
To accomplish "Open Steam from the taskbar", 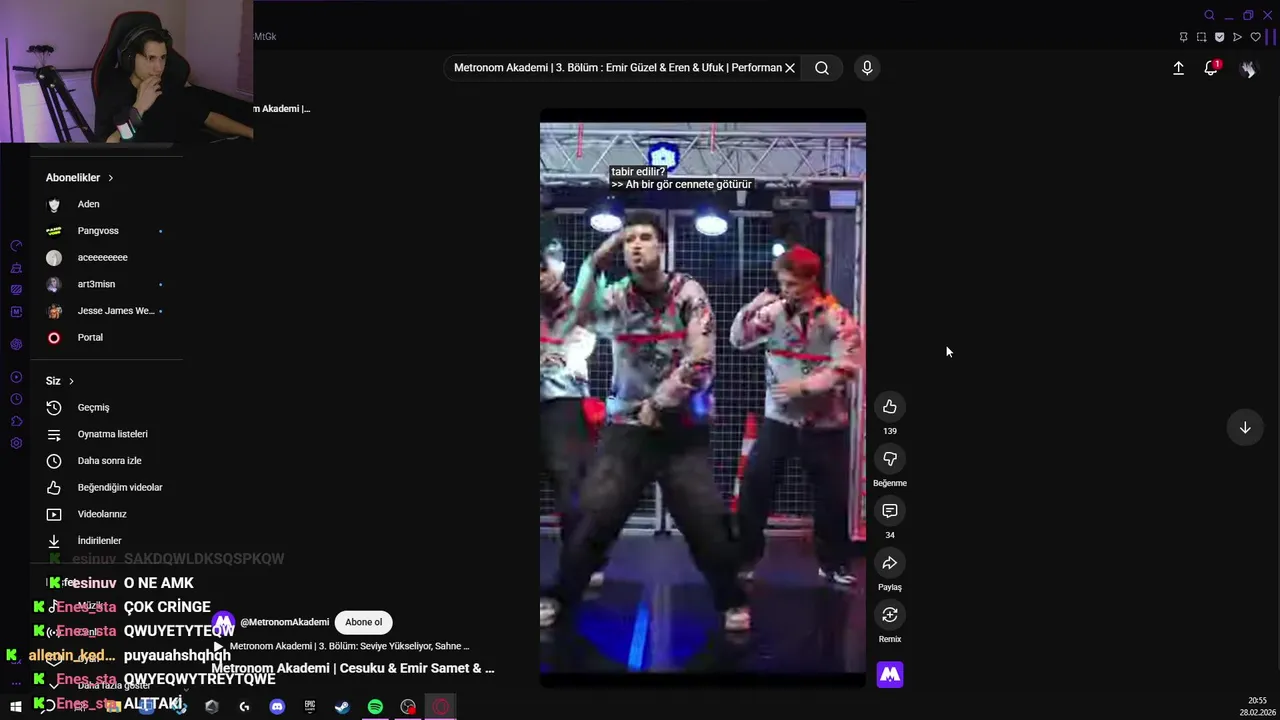I will pyautogui.click(x=342, y=706).
